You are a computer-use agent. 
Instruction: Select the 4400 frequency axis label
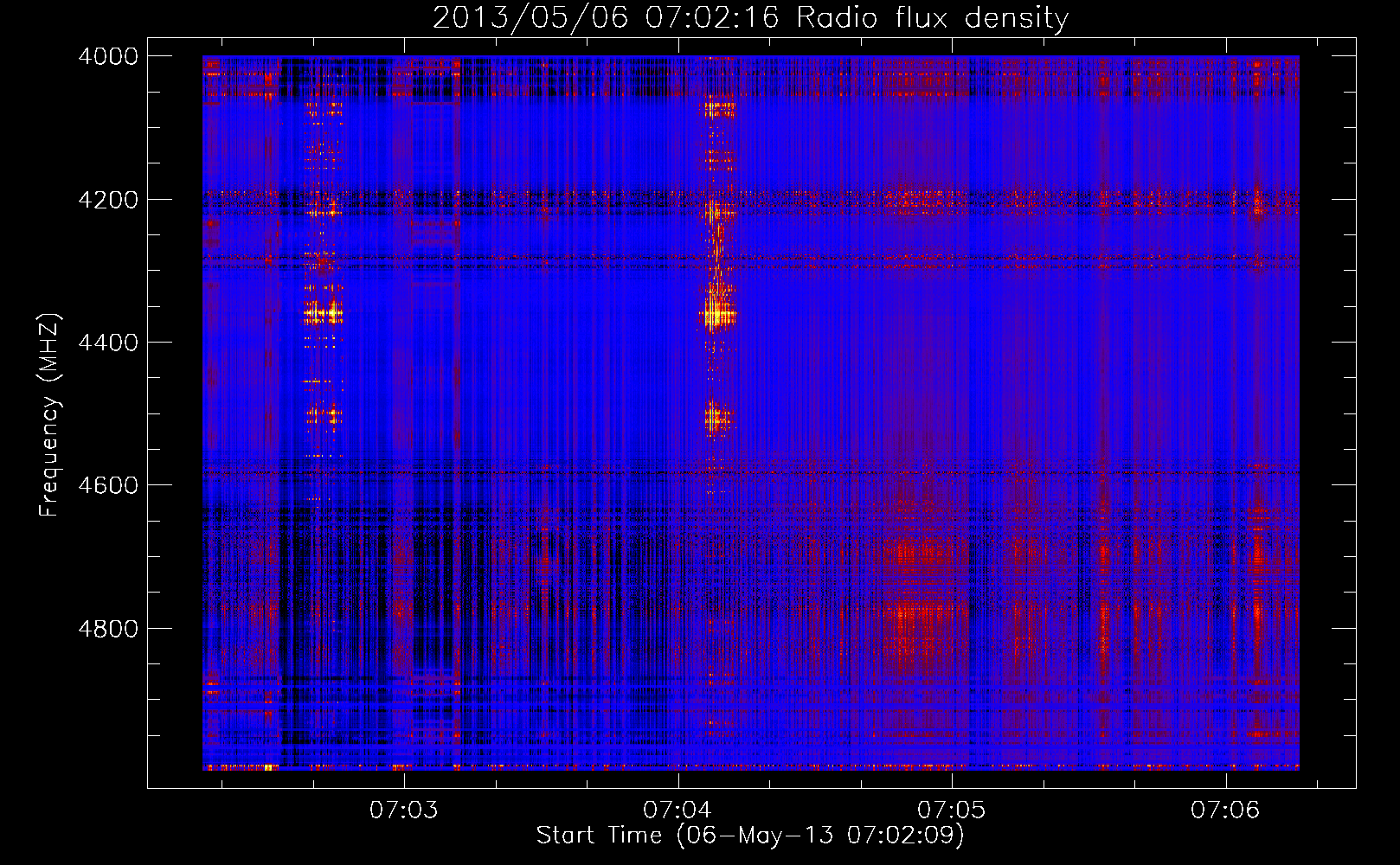tap(108, 343)
